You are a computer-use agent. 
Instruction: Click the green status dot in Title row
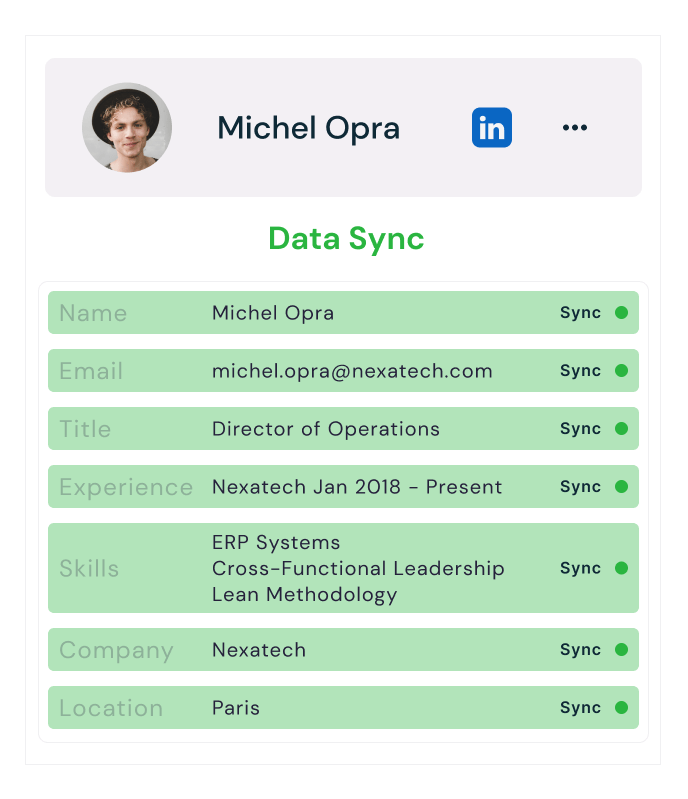621,429
